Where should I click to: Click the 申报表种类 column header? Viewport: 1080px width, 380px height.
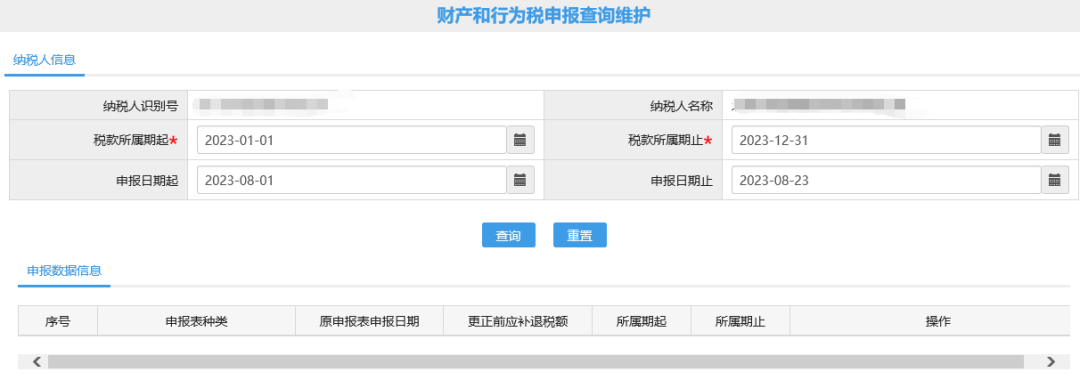(x=196, y=321)
